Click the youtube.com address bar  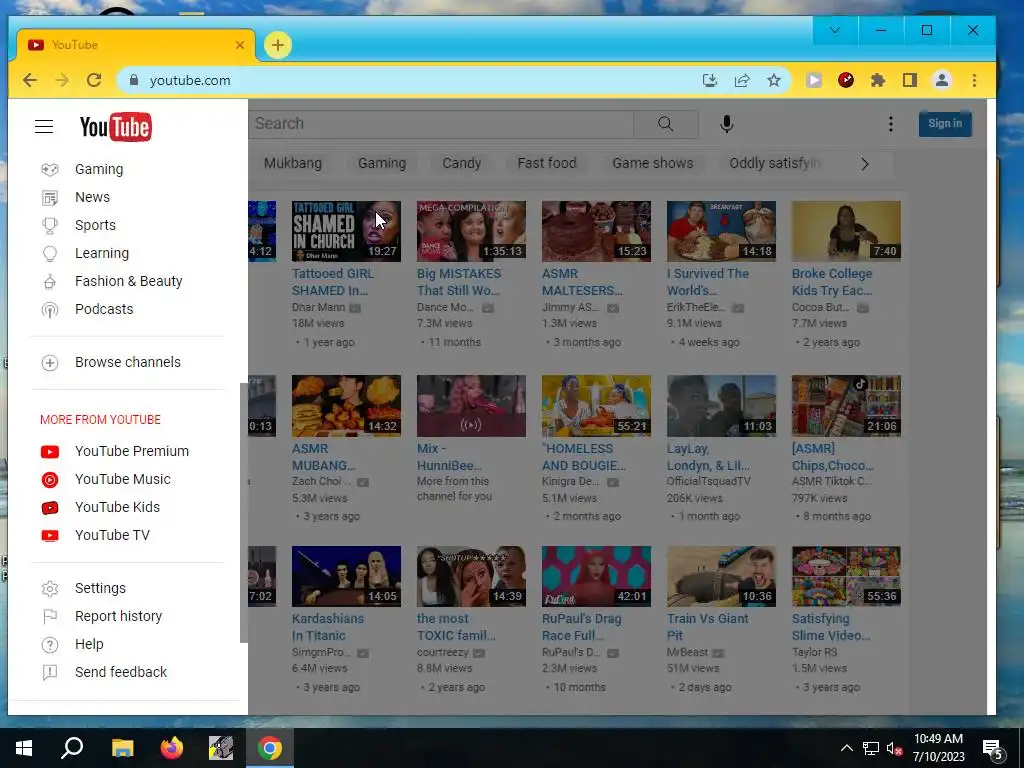418,80
